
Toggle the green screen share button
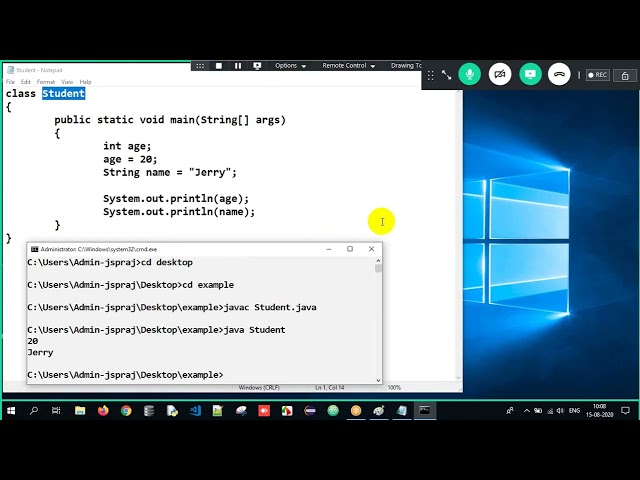[530, 74]
